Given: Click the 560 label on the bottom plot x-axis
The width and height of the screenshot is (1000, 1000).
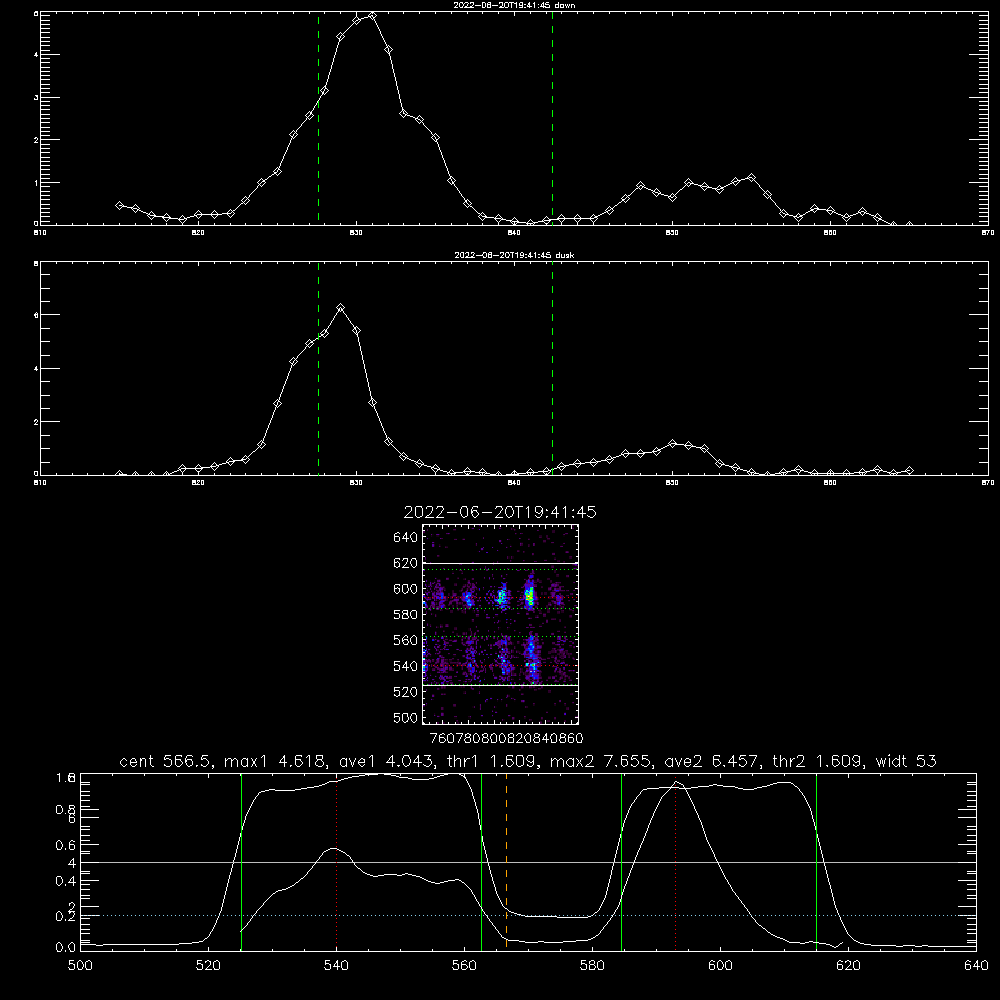Looking at the screenshot, I should (x=464, y=966).
